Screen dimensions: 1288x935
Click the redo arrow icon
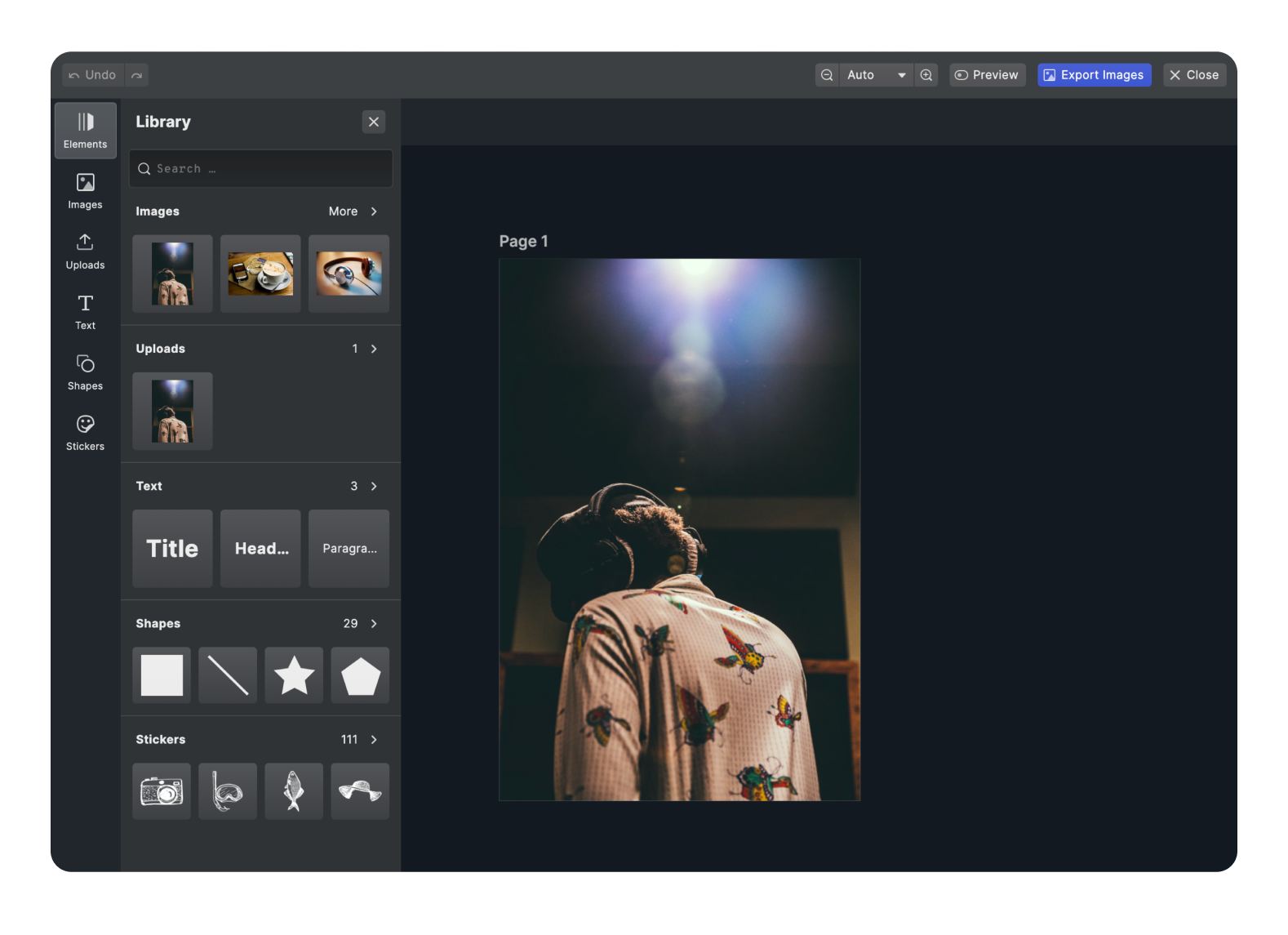(137, 75)
